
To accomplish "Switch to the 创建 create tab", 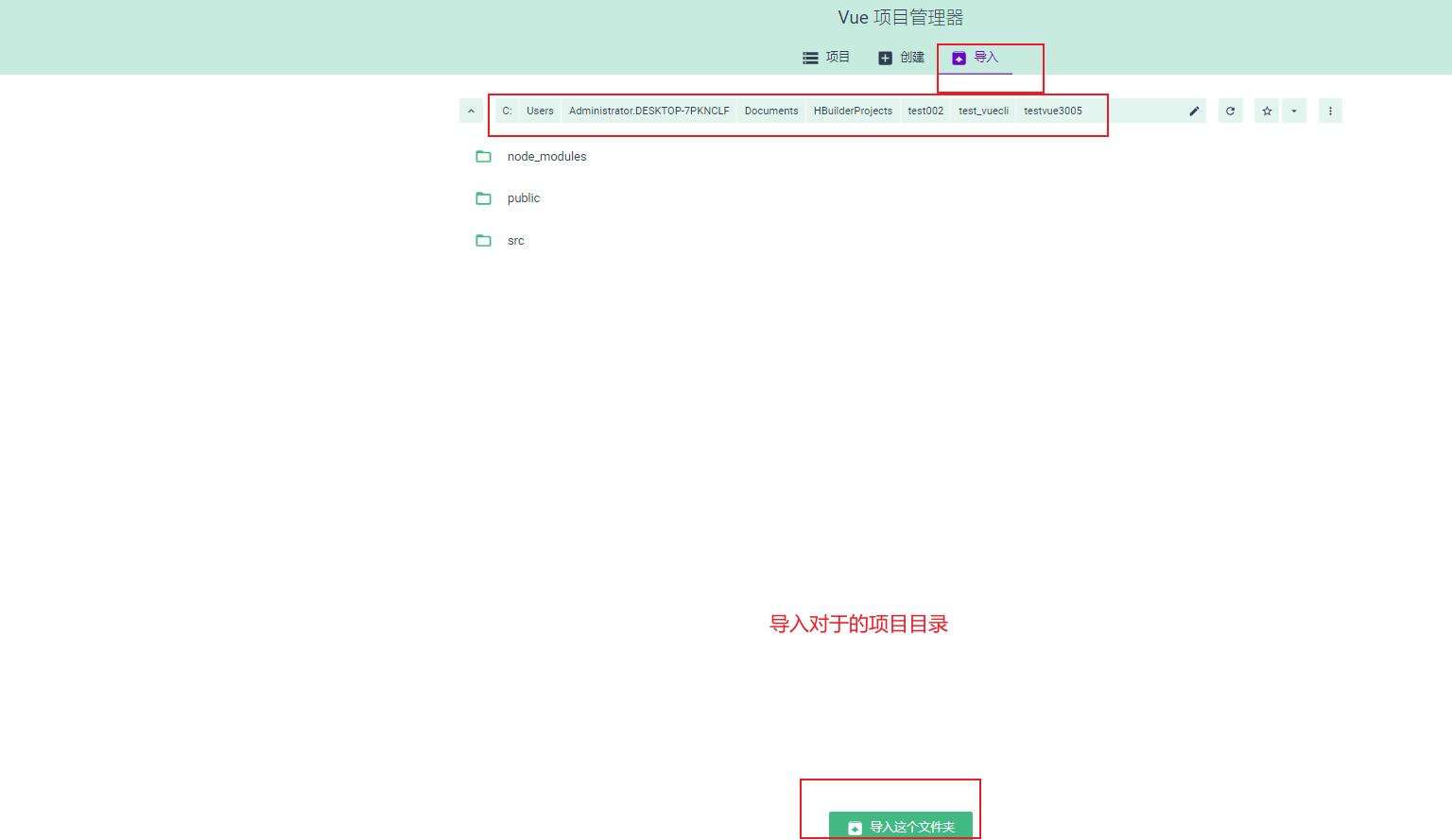I will click(x=901, y=58).
